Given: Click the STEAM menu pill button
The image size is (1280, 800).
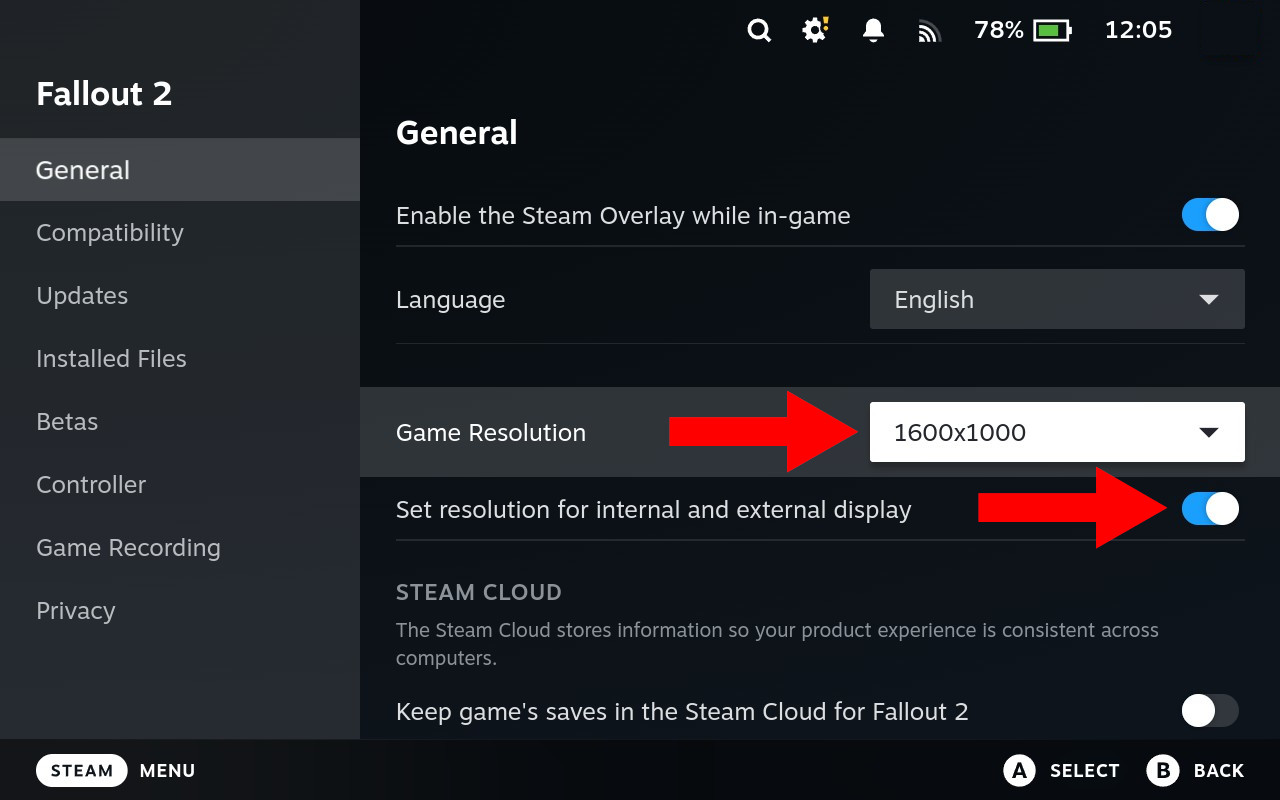Looking at the screenshot, I should [82, 770].
